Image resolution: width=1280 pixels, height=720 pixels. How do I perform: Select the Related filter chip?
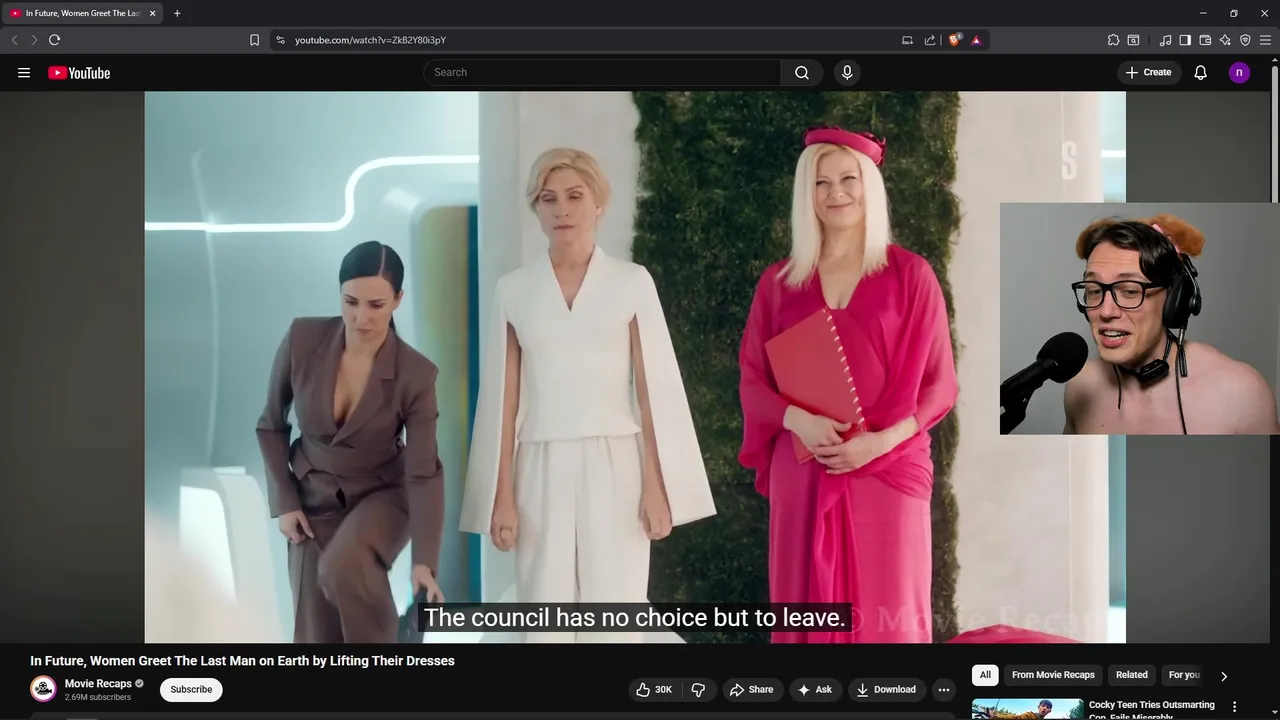(x=1132, y=675)
